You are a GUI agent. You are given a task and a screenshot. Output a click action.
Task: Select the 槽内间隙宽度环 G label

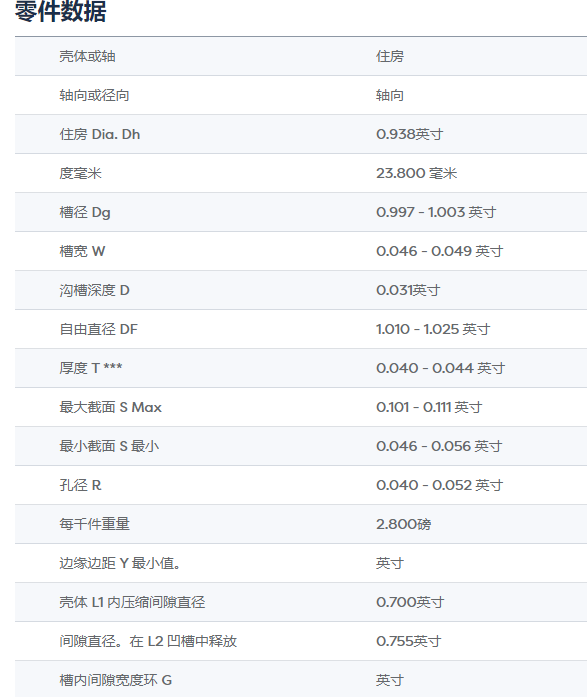point(116,680)
